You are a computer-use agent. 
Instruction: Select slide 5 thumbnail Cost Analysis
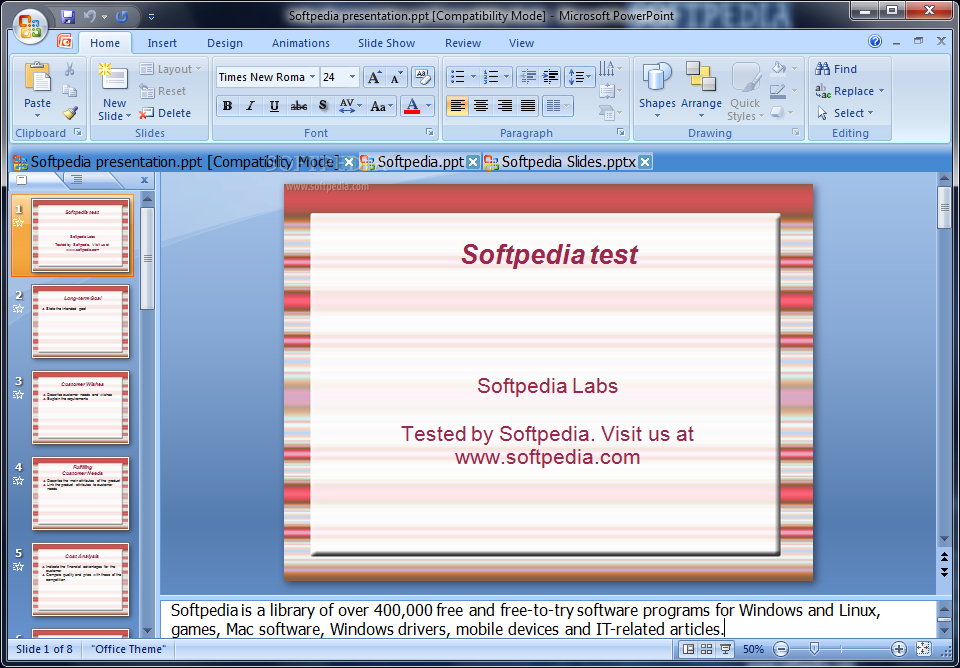pyautogui.click(x=81, y=579)
